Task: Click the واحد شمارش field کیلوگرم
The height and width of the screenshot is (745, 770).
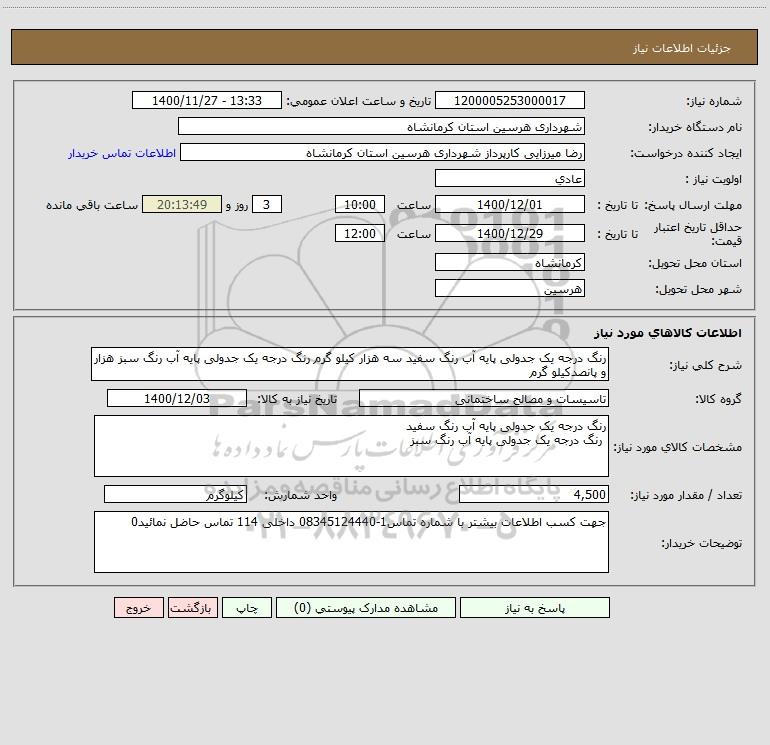Action: click(175, 494)
